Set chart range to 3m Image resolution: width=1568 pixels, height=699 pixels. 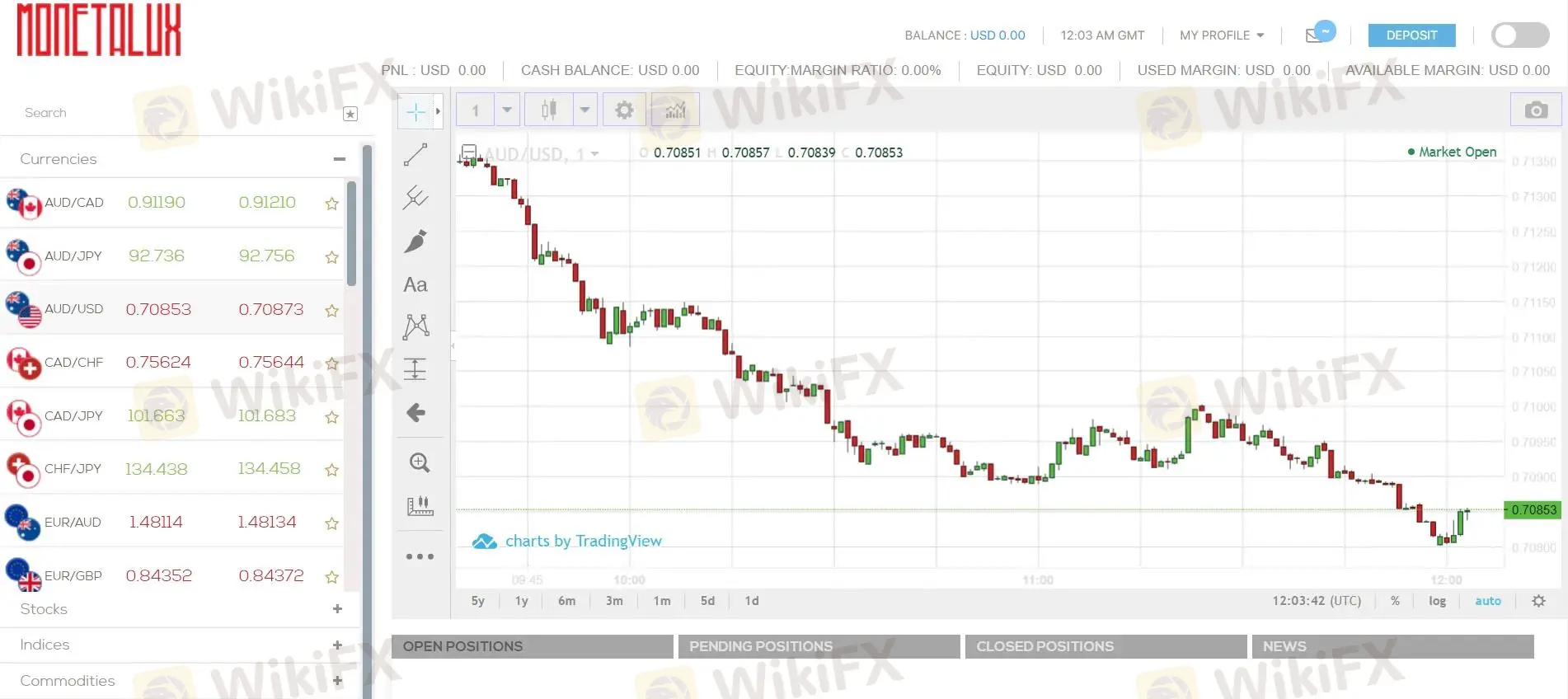[614, 601]
